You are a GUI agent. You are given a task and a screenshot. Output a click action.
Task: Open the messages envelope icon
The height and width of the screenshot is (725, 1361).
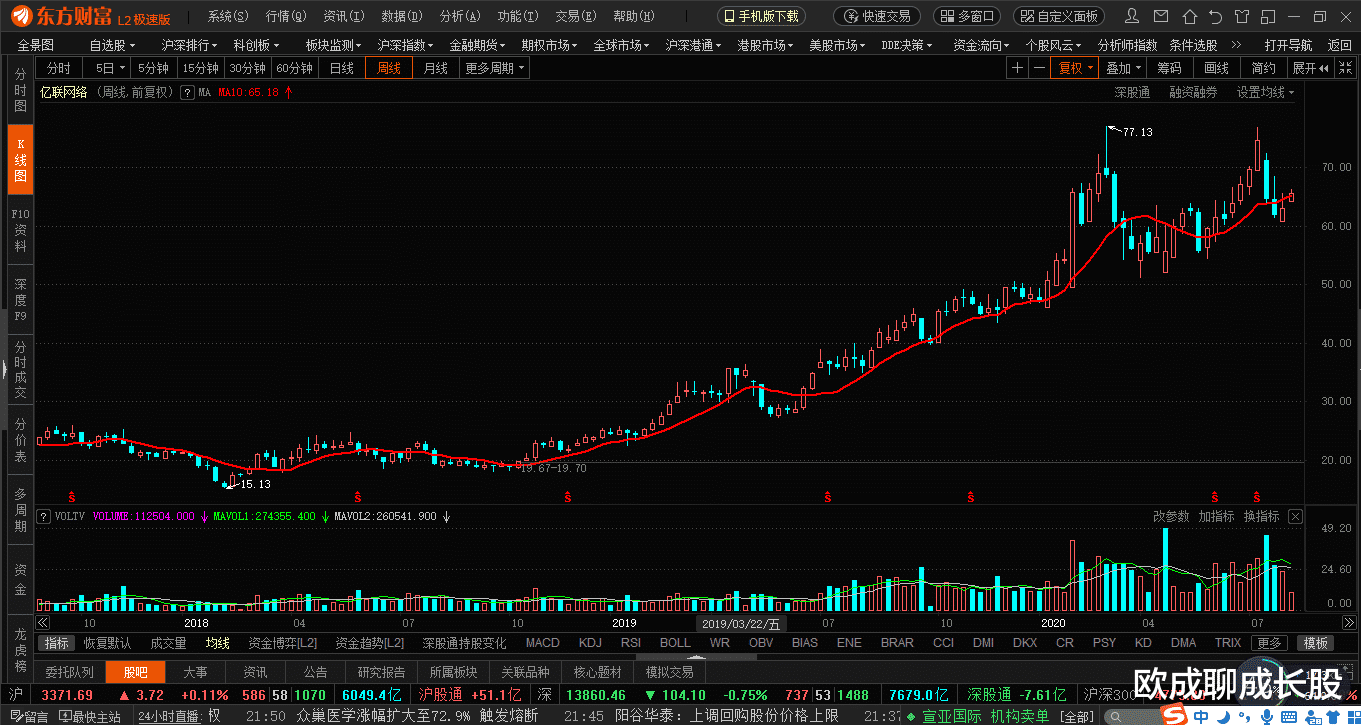[1159, 16]
